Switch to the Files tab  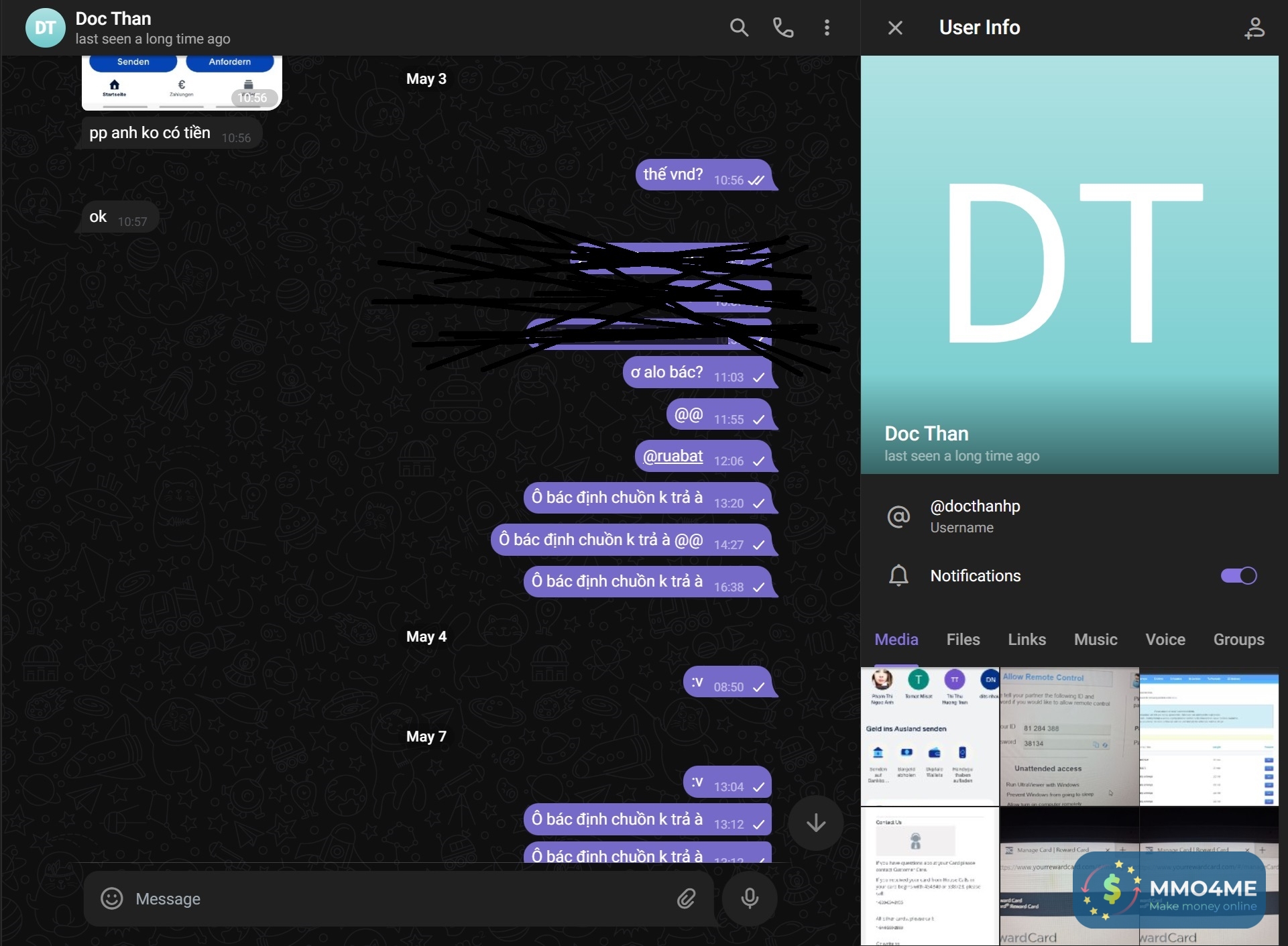pyautogui.click(x=963, y=640)
